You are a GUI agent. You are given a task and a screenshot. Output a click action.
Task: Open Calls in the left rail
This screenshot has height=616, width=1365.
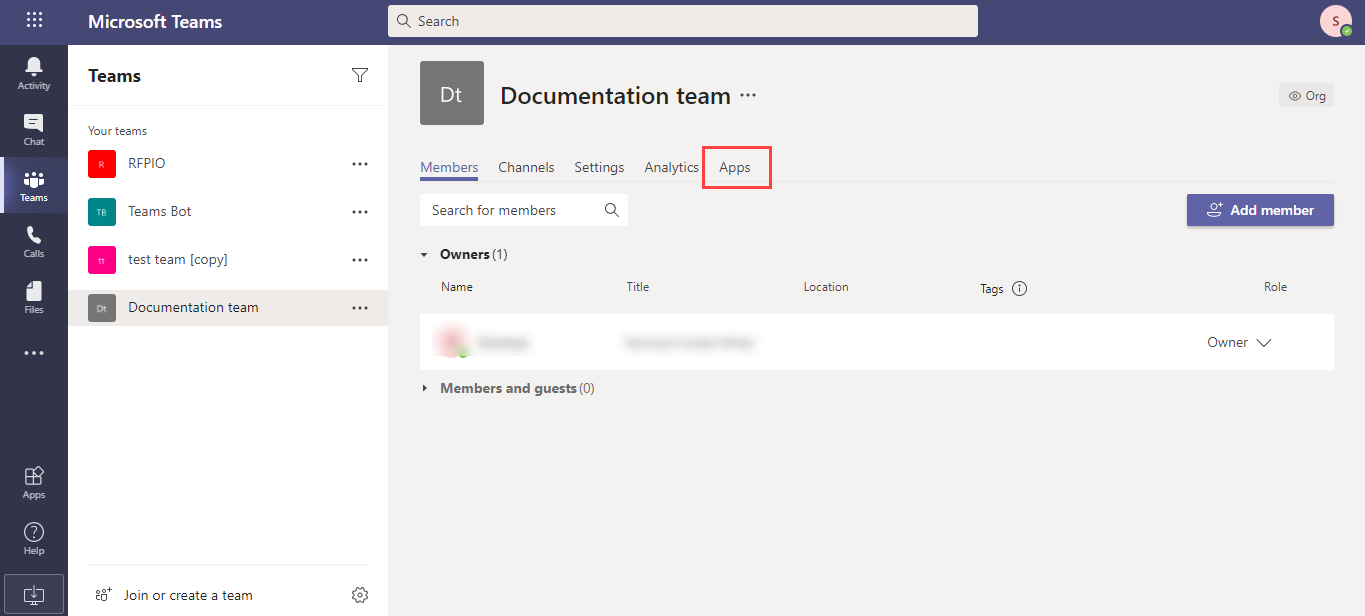point(34,241)
